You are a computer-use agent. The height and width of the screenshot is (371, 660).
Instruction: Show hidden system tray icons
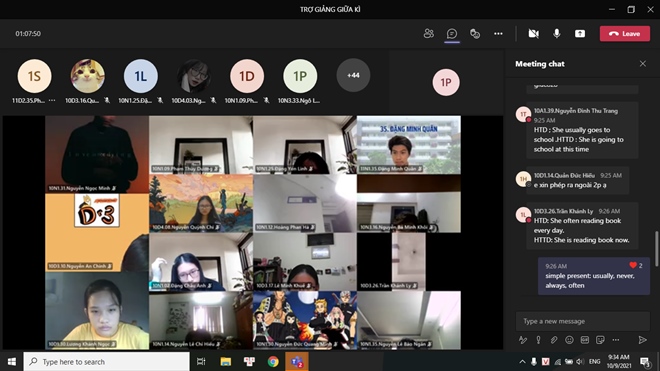(x=522, y=362)
